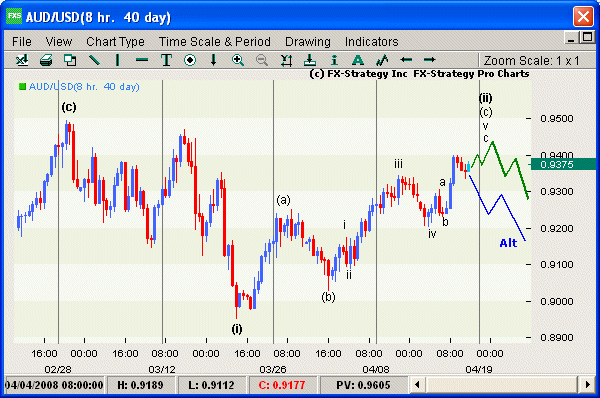Image resolution: width=600 pixels, height=398 pixels.
Task: Select the diagonal trend line drawing tool
Action: [x=94, y=60]
